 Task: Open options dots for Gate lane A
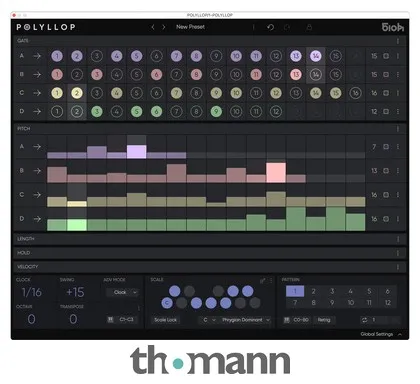point(398,56)
